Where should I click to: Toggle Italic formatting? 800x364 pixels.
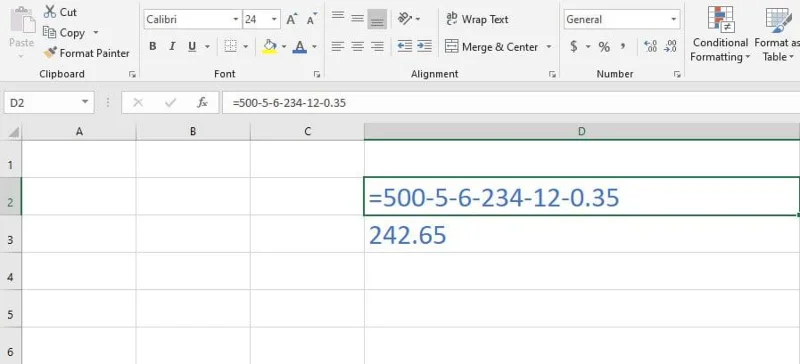click(x=172, y=47)
